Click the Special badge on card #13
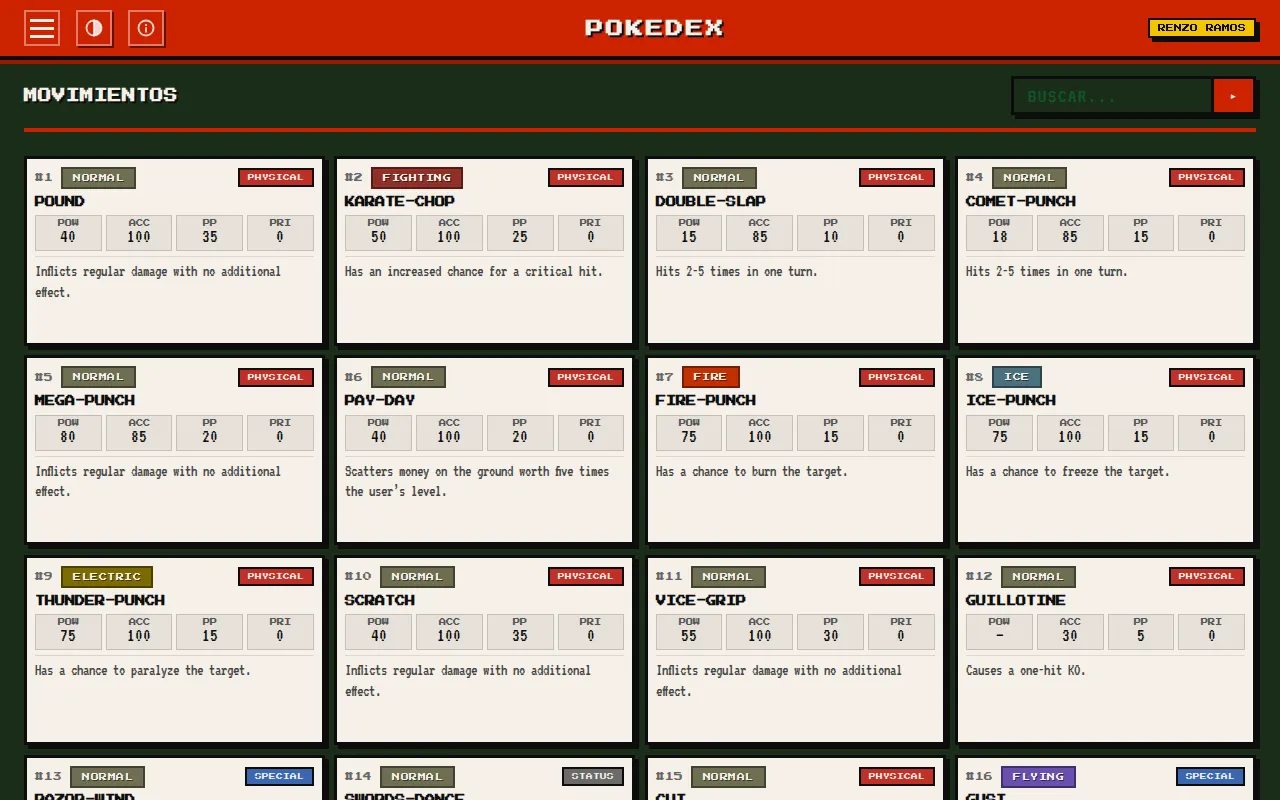The height and width of the screenshot is (800, 1280). coord(279,777)
